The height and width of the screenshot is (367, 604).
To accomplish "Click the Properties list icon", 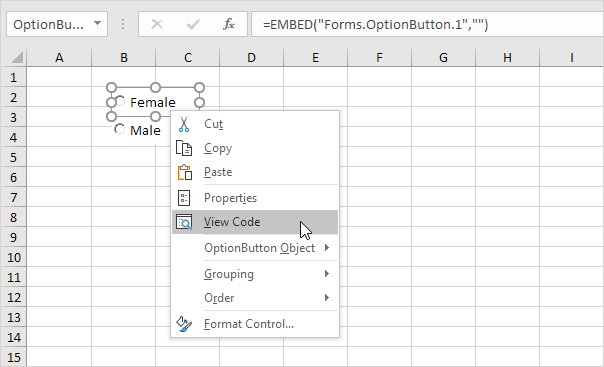I will tap(184, 198).
